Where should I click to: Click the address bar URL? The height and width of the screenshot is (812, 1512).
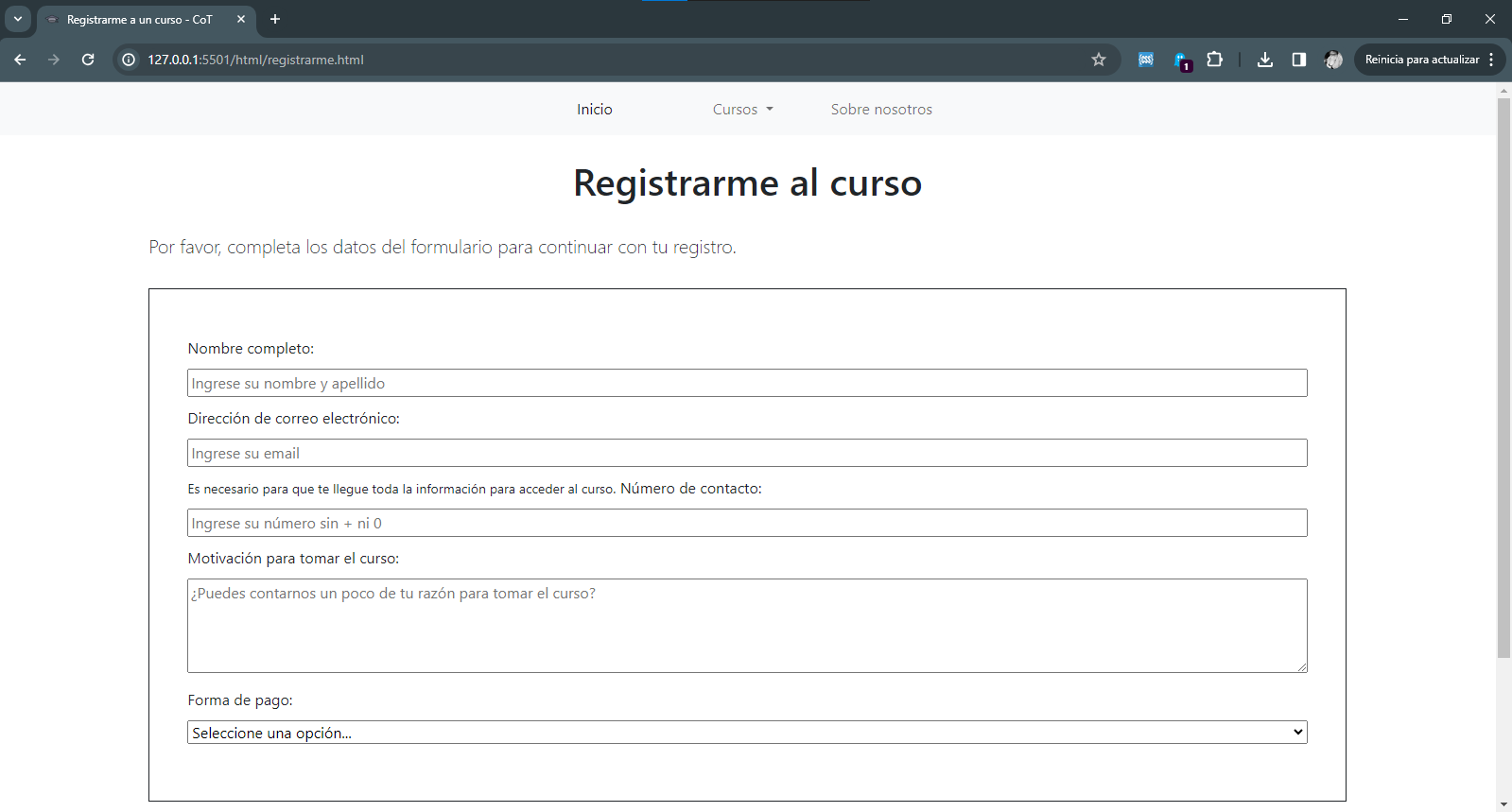pos(255,60)
